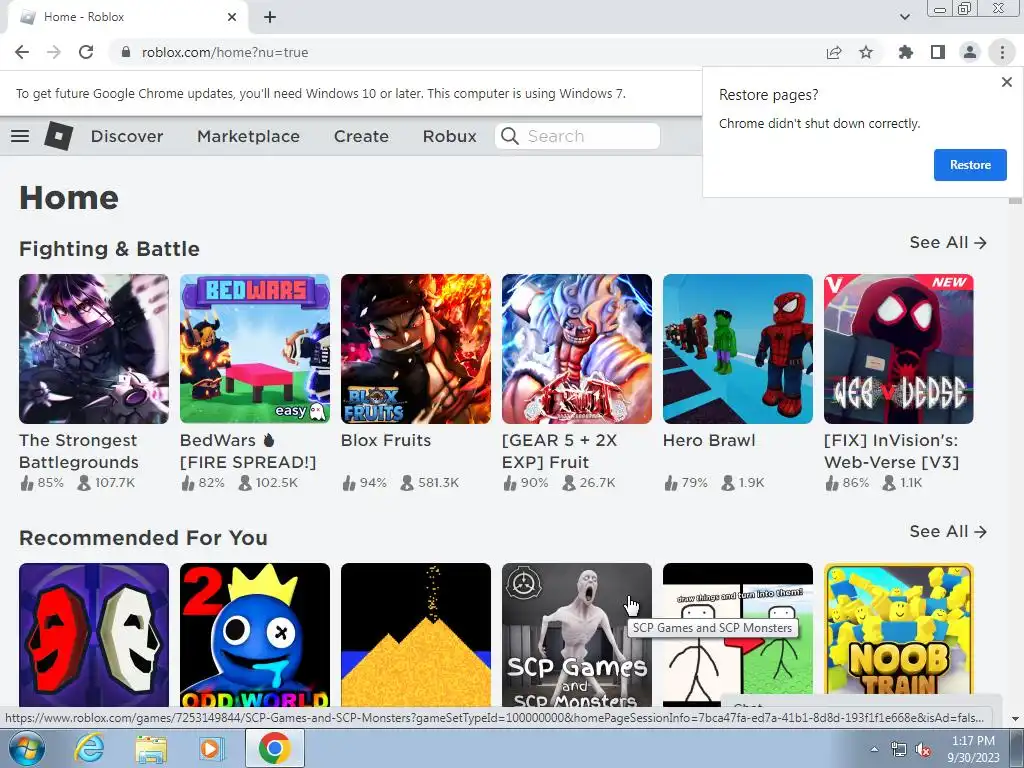This screenshot has width=1024, height=768.
Task: Open a new tab with the plus button
Action: (270, 17)
